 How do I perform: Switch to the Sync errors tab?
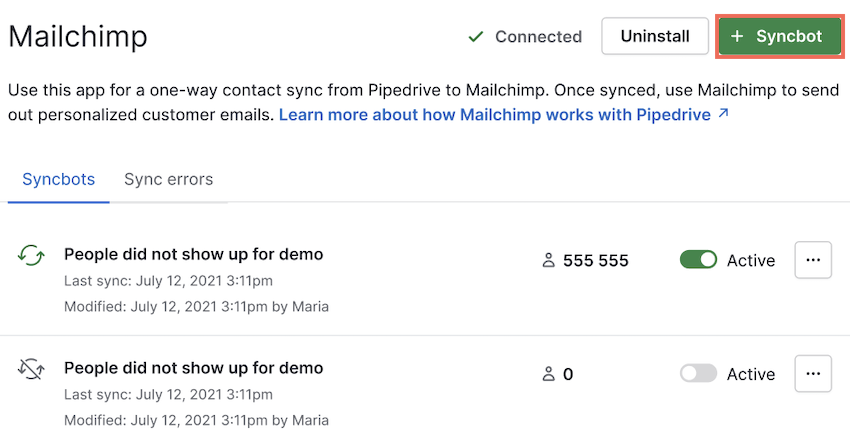coord(169,179)
